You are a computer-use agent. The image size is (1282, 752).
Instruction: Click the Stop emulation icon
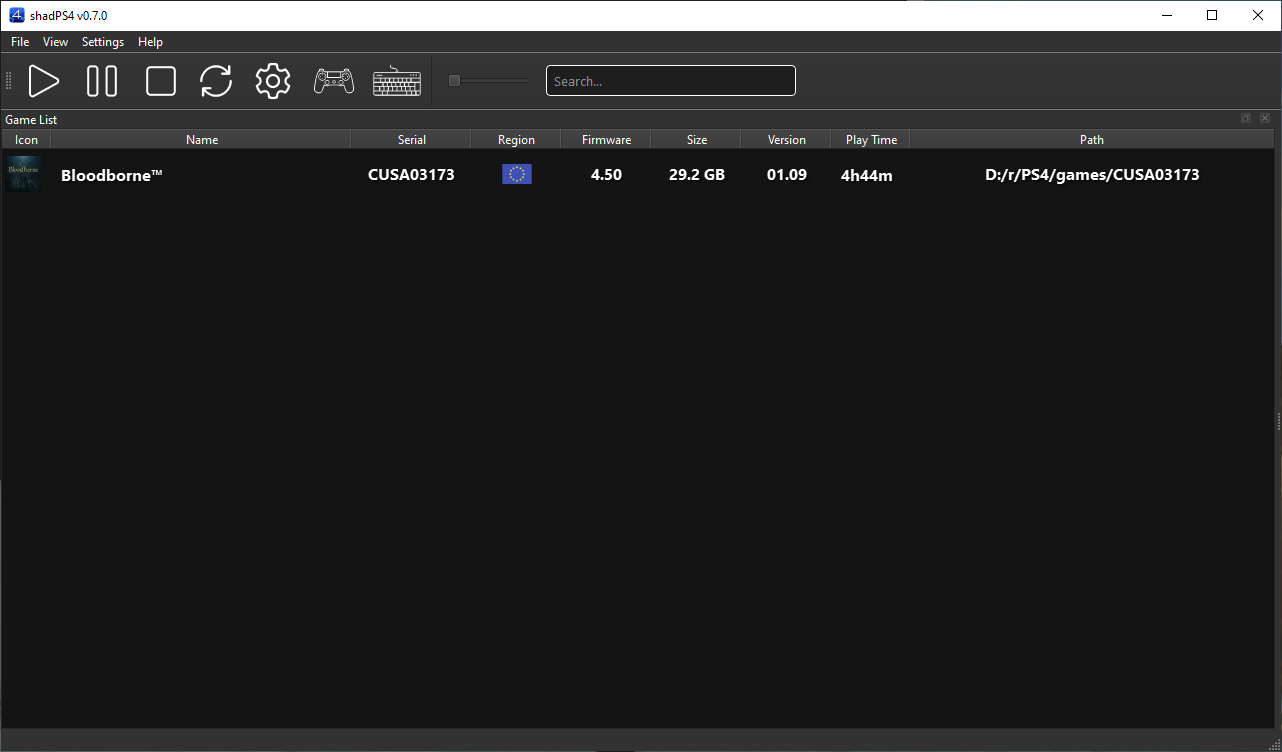(x=161, y=81)
